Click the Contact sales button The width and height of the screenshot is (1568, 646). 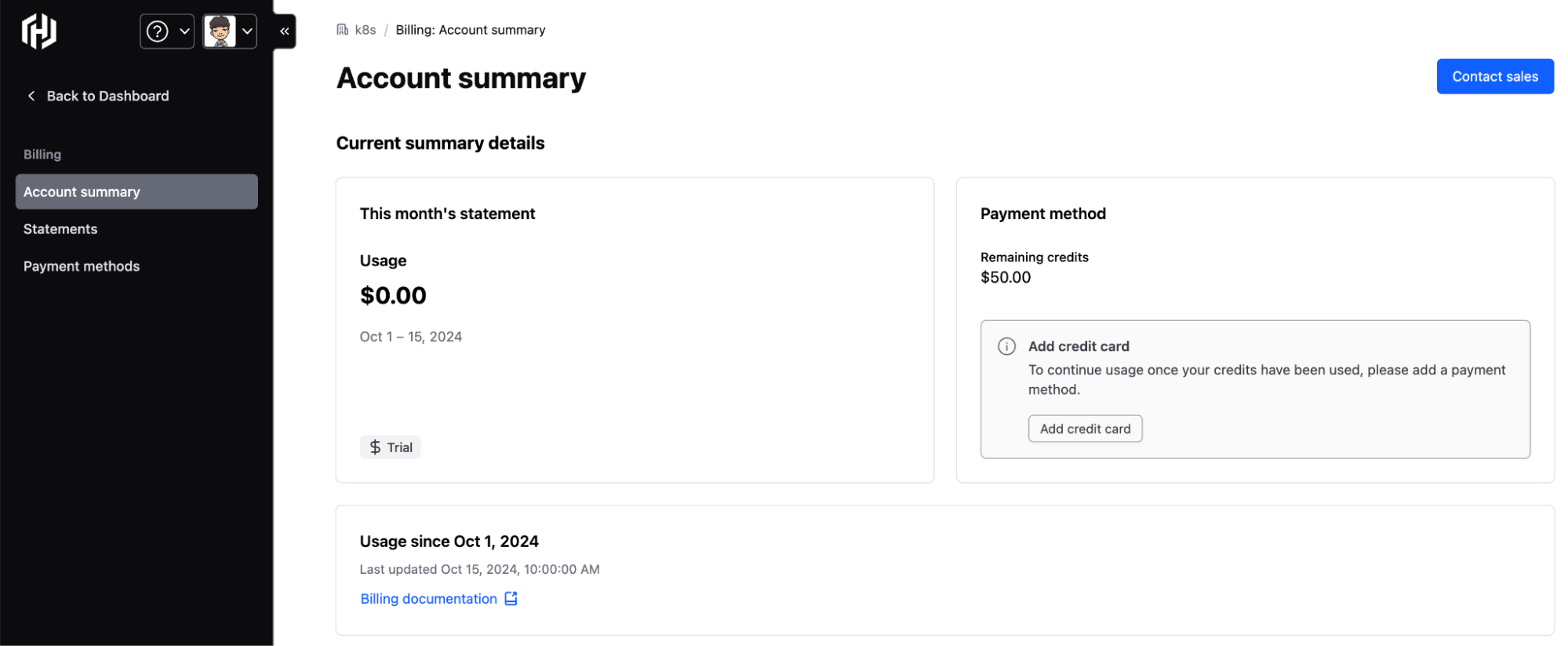click(x=1495, y=76)
